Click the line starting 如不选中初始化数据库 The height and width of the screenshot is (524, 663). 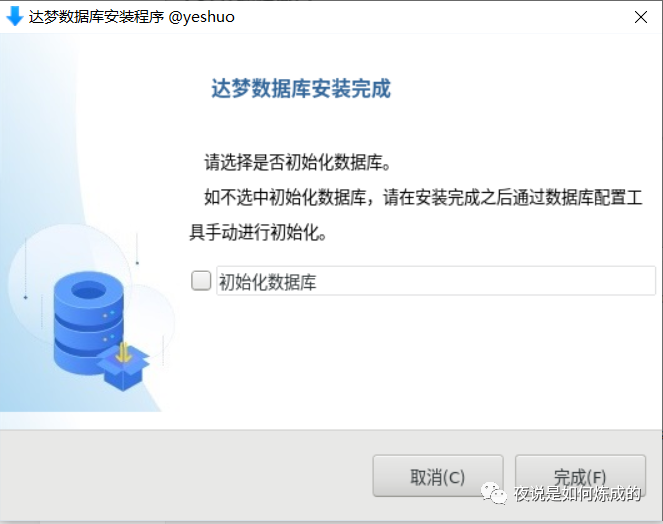(423, 198)
